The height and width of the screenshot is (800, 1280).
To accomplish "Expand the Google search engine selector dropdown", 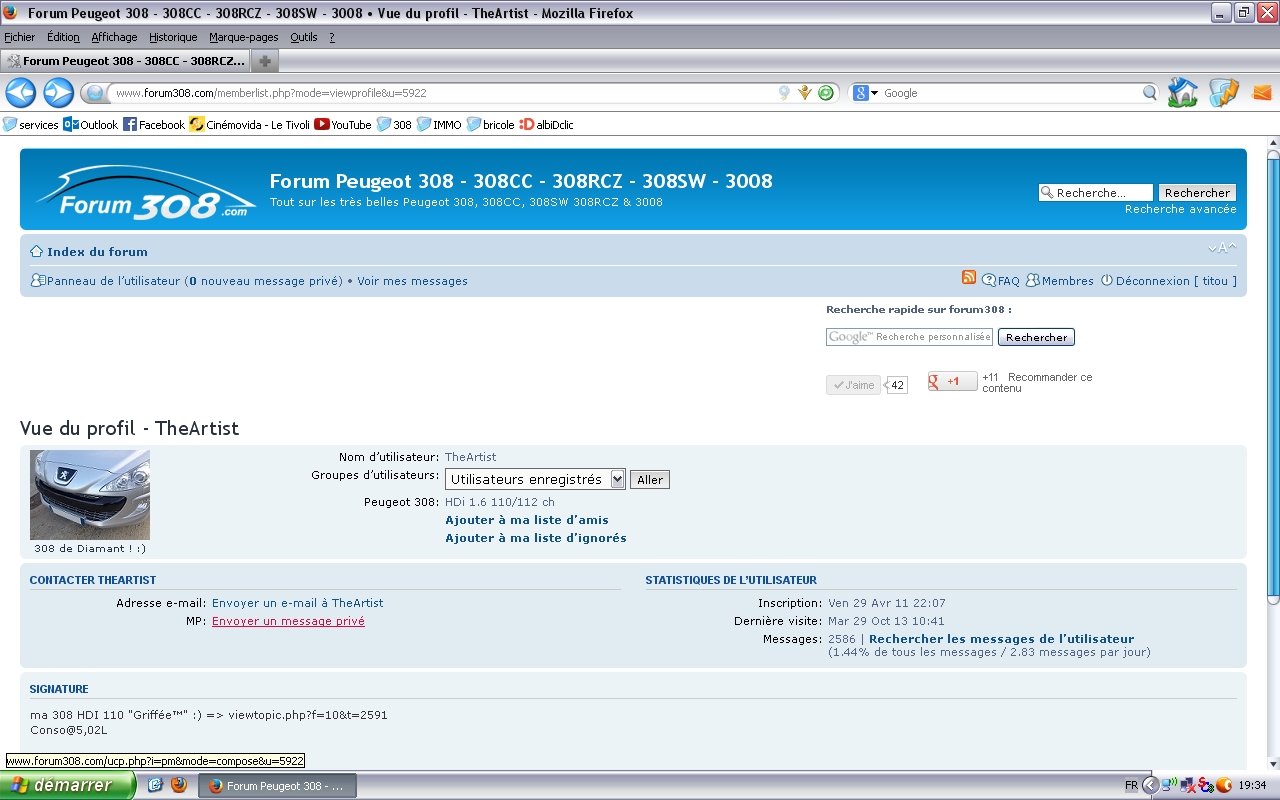I will [865, 93].
